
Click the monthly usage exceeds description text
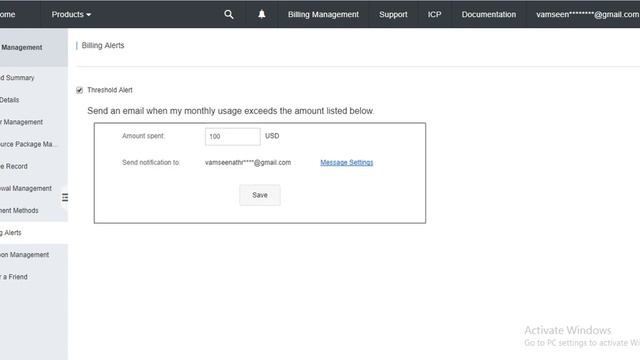click(231, 111)
